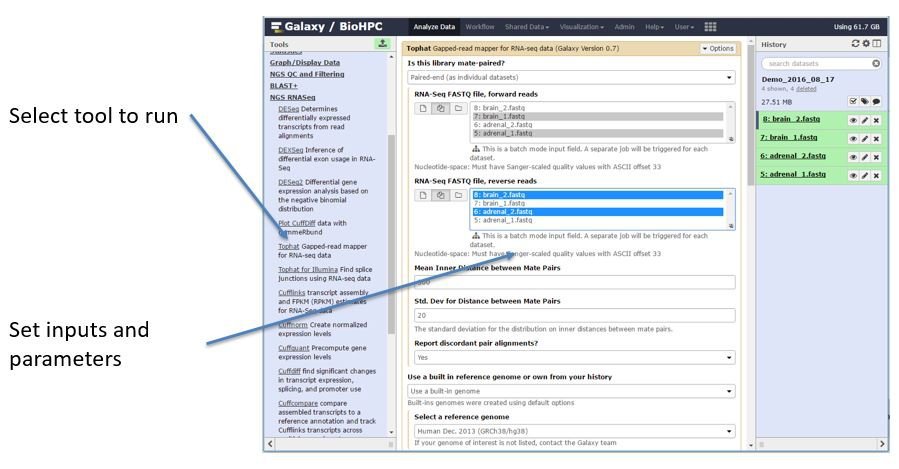Viewport: 899px width, 469px height.
Task: Open Tophat for Illumina tool link
Action: pyautogui.click(x=308, y=269)
